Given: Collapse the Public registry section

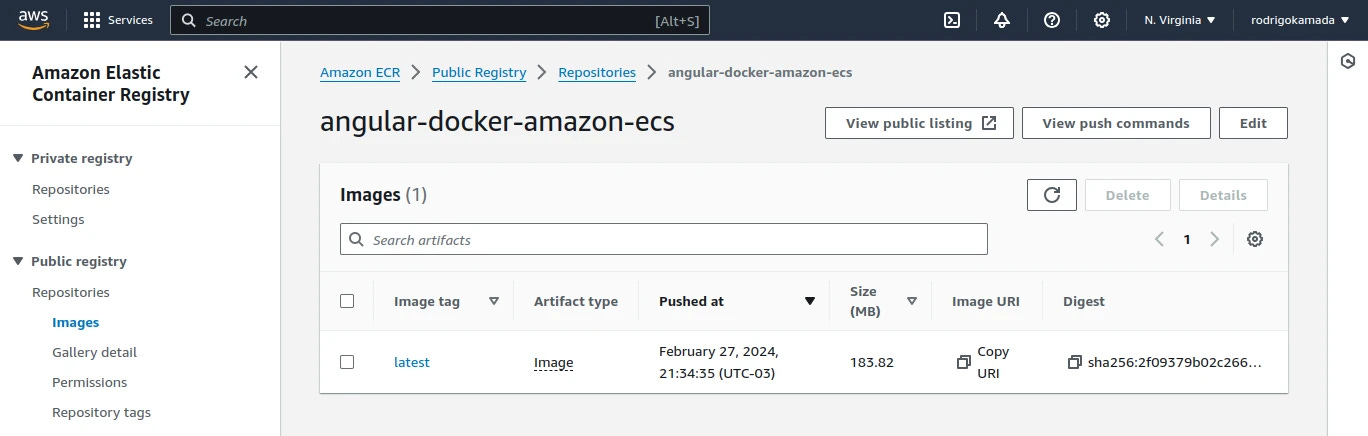Looking at the screenshot, I should [18, 261].
